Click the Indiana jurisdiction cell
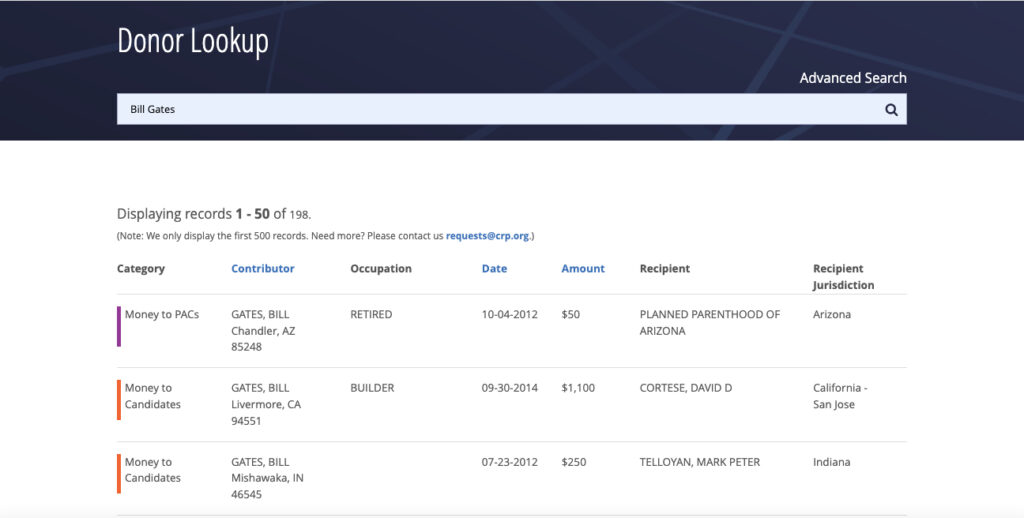The width and height of the screenshot is (1024, 518). [x=831, y=462]
